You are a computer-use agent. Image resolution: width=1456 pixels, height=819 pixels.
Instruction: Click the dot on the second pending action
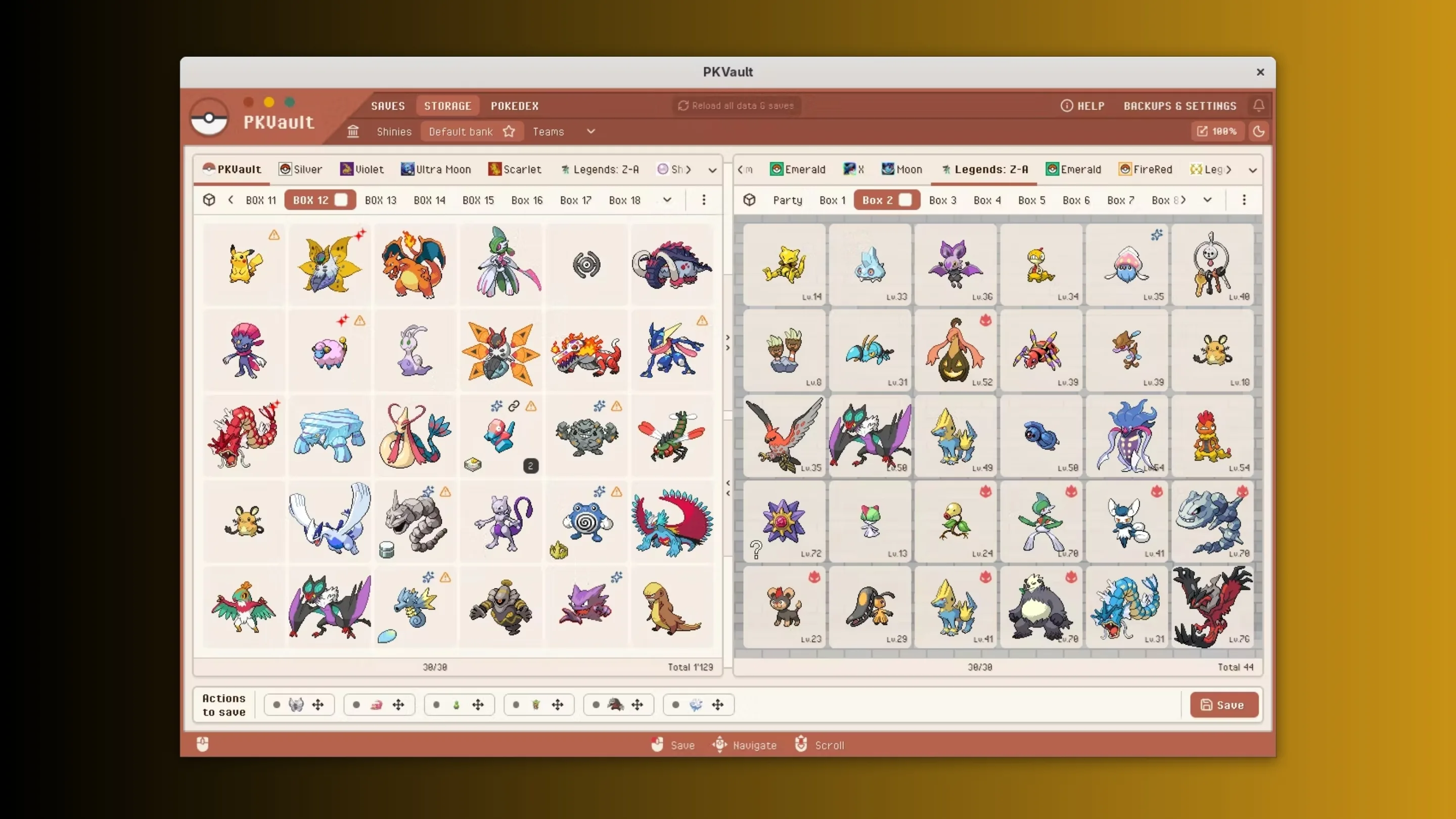click(x=356, y=704)
